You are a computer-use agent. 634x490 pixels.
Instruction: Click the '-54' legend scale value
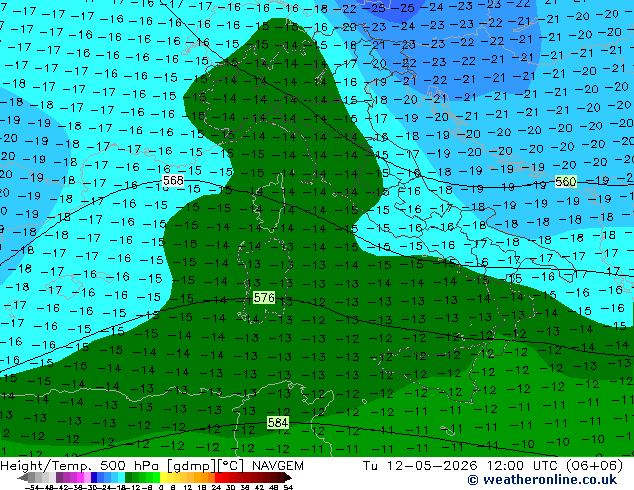click(x=32, y=488)
